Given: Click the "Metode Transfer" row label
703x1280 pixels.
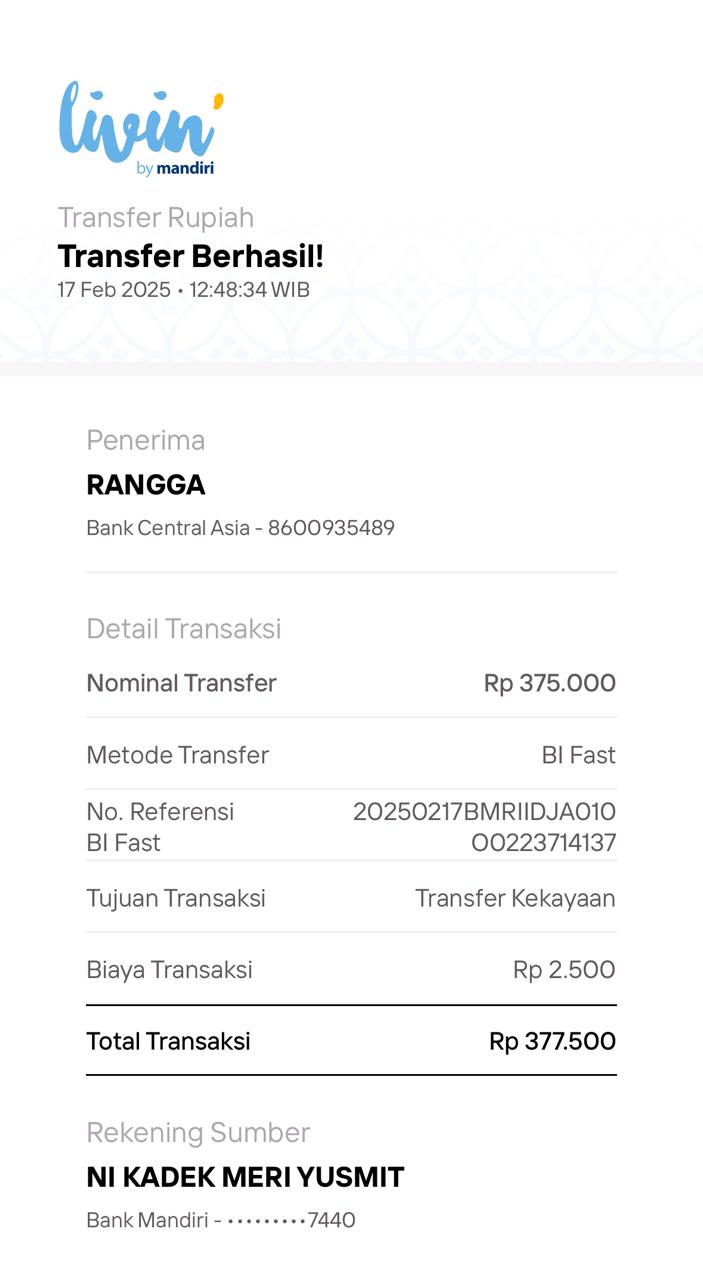Looking at the screenshot, I should pos(177,755).
